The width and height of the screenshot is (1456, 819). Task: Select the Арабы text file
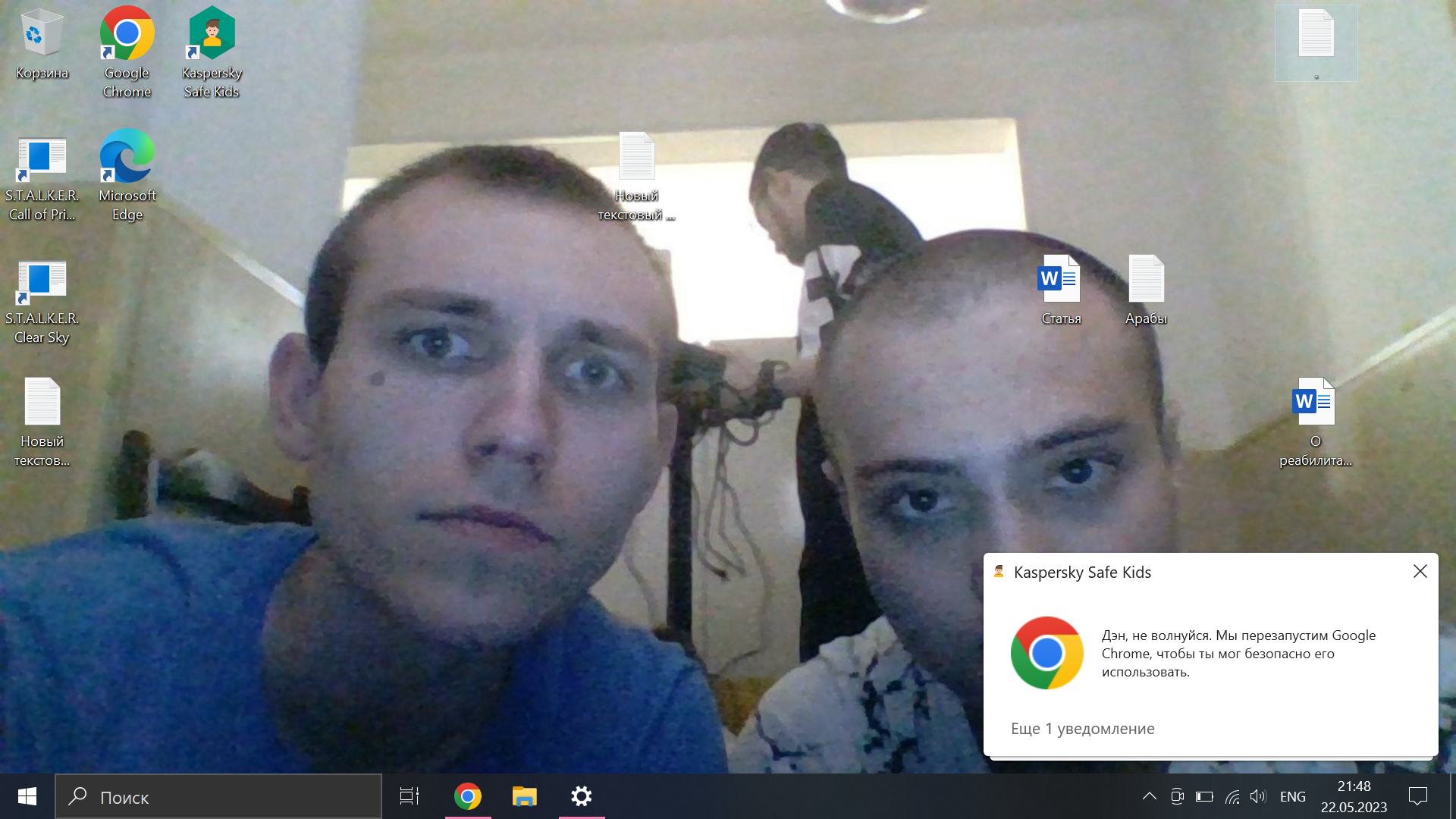click(x=1146, y=280)
